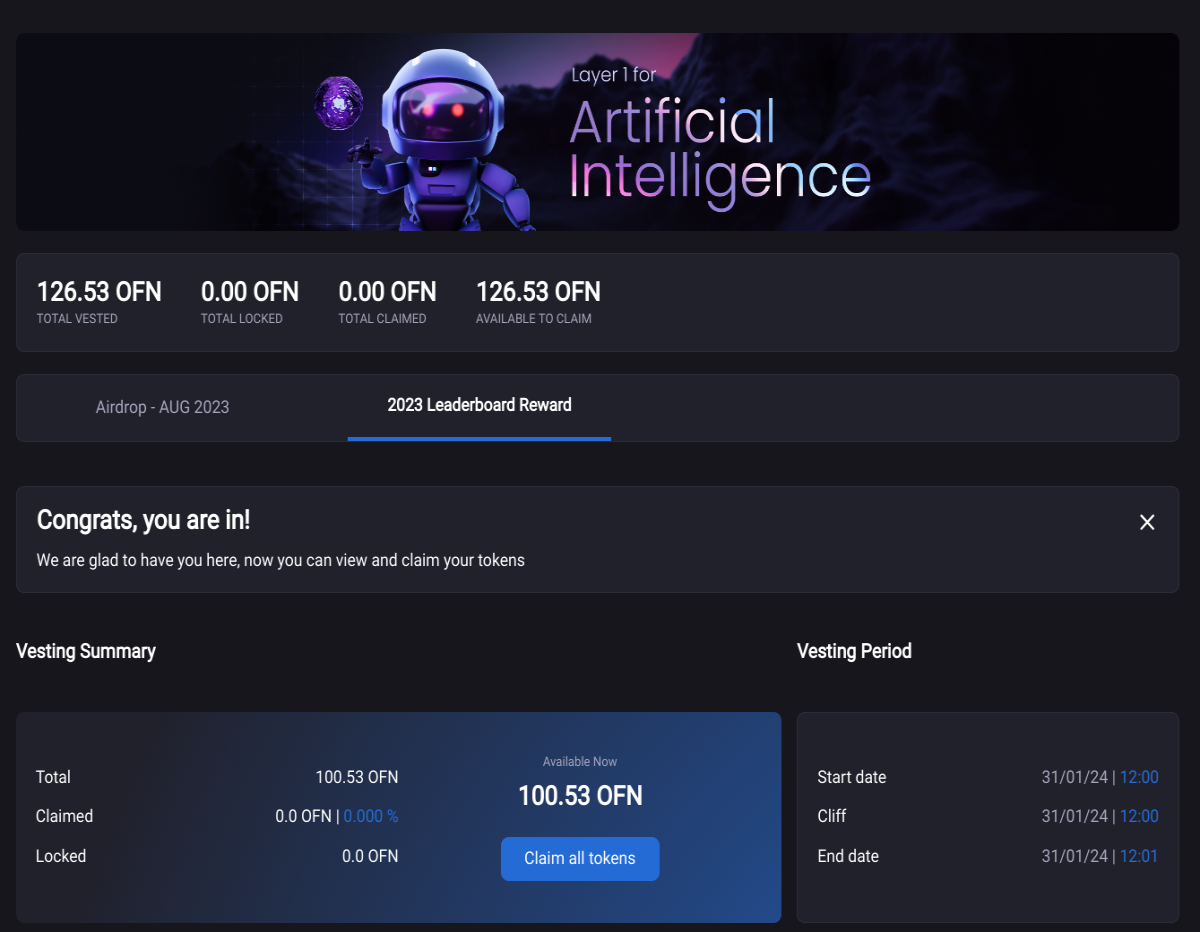Viewport: 1200px width, 932px height.
Task: Click the TOTAL VESTED label
Action: coord(77,319)
